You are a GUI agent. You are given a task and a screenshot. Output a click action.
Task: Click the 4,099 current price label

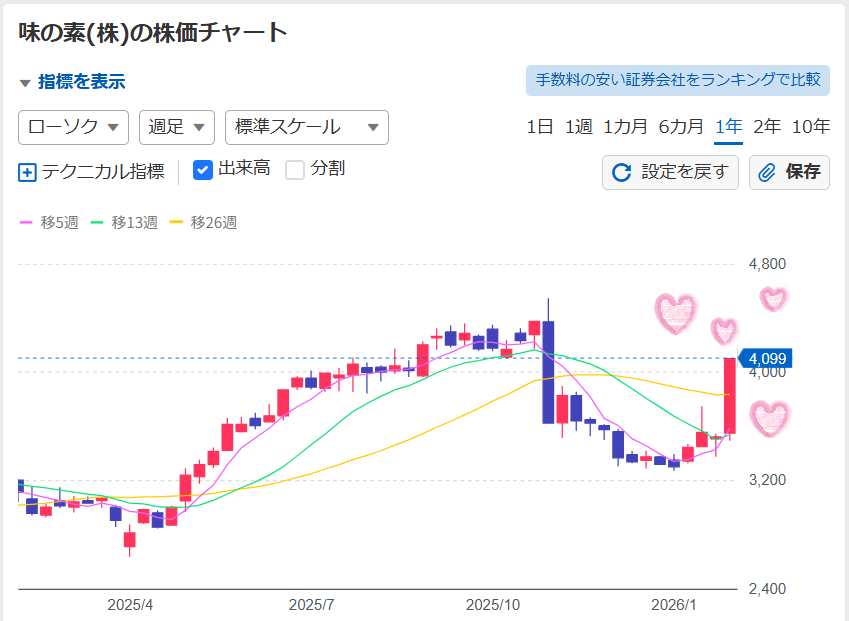pyautogui.click(x=766, y=358)
